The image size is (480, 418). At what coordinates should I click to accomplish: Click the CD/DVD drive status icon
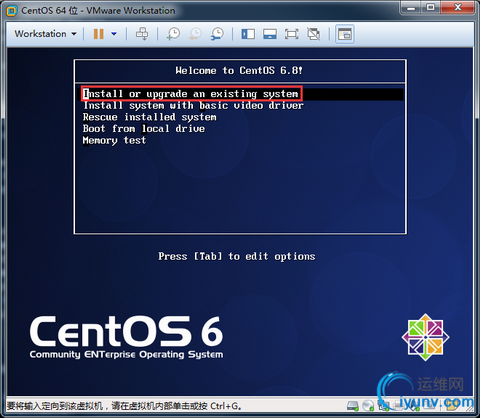point(368,406)
